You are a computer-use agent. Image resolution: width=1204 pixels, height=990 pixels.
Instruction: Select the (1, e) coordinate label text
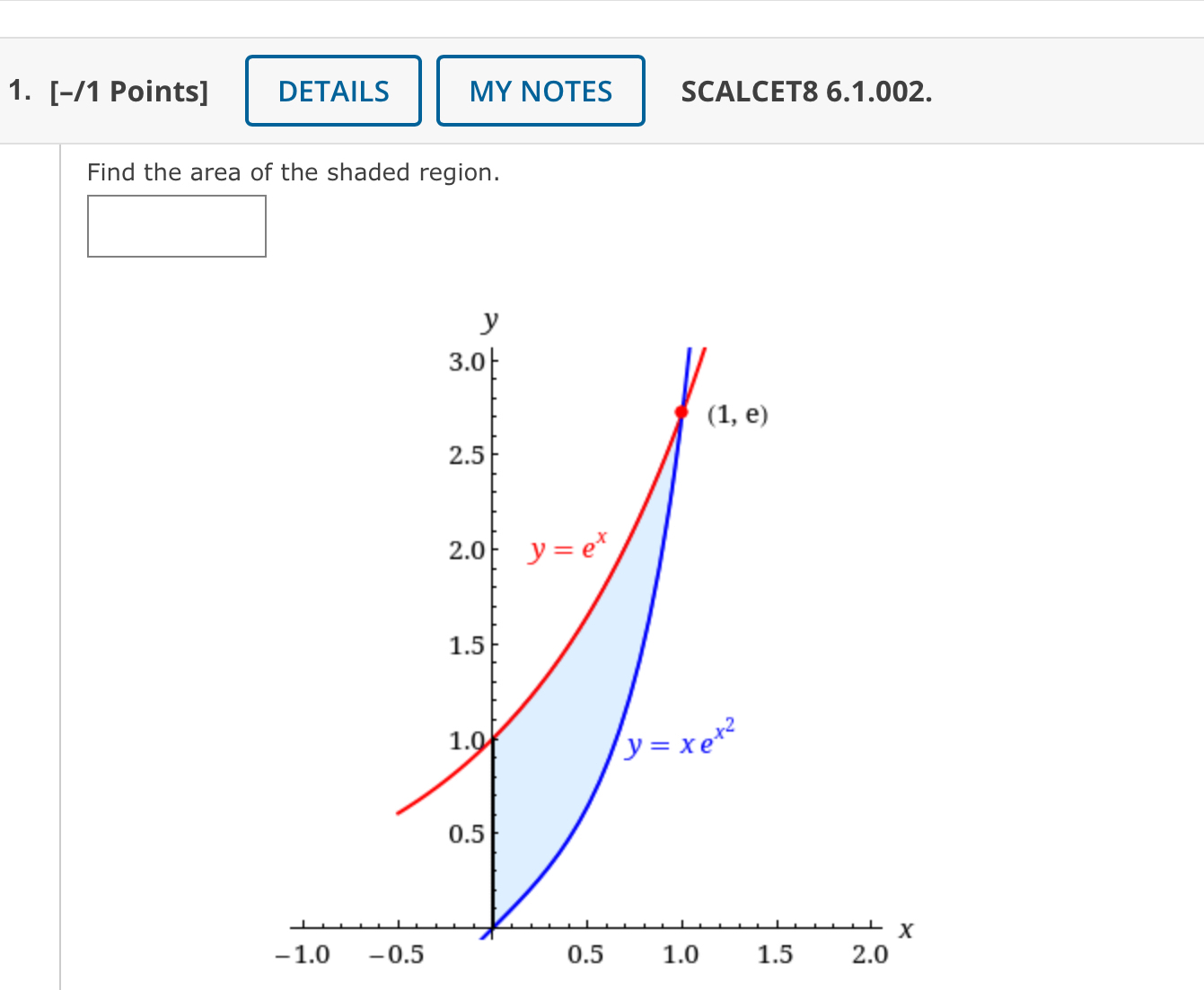coord(736,415)
